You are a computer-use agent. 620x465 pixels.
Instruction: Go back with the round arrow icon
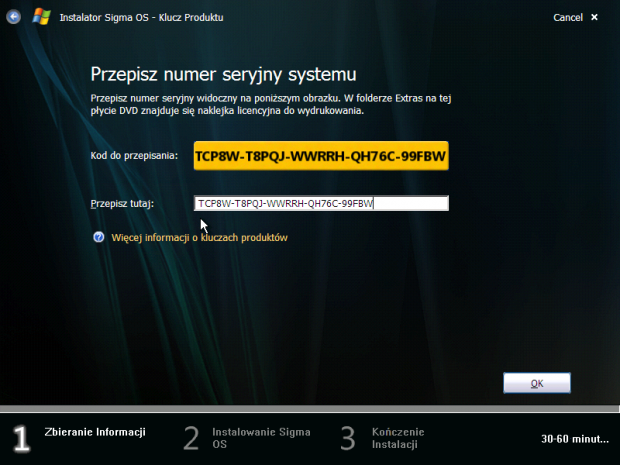[13, 17]
